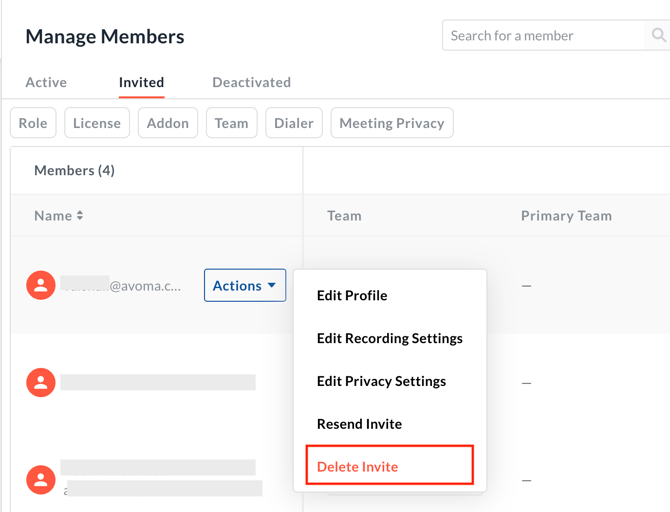Viewport: 670px width, 512px height.
Task: Select Edit Privacy Settings option
Action: [x=382, y=381]
